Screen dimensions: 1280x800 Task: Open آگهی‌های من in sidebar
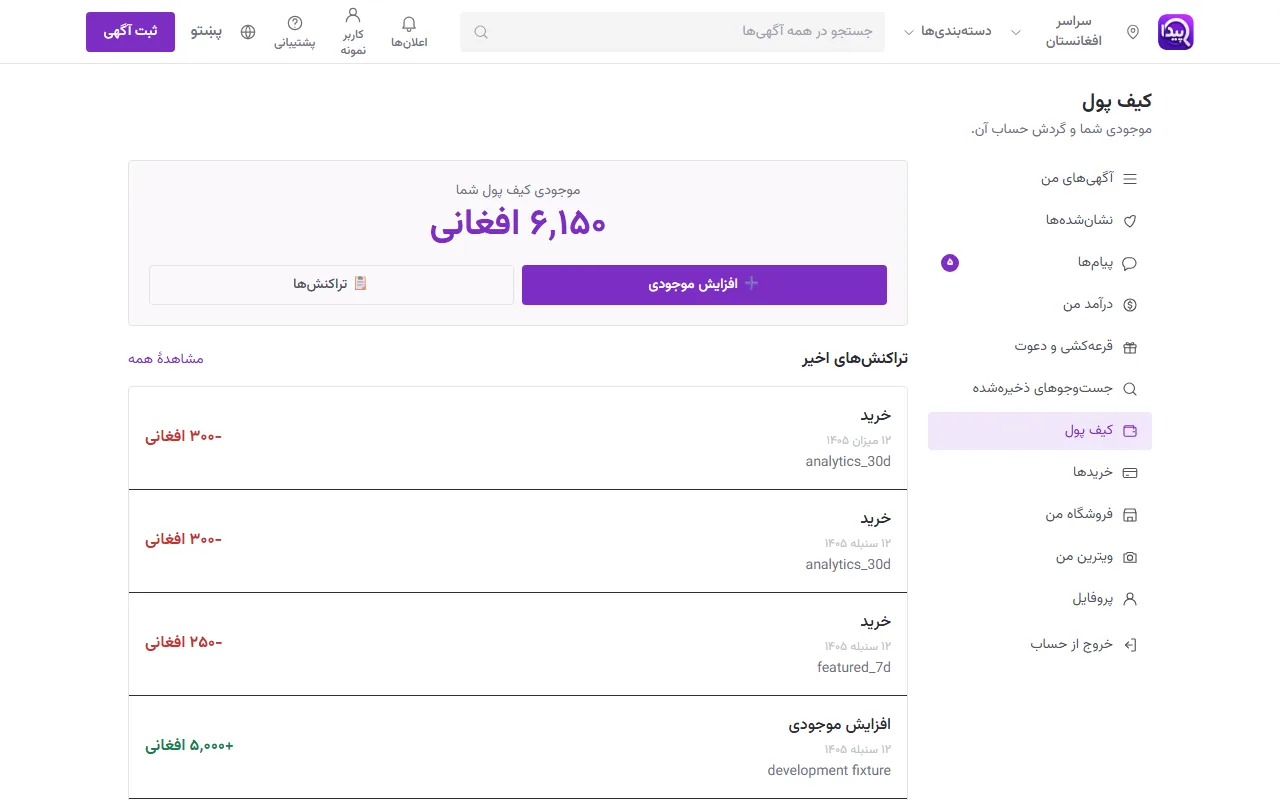click(x=1040, y=179)
